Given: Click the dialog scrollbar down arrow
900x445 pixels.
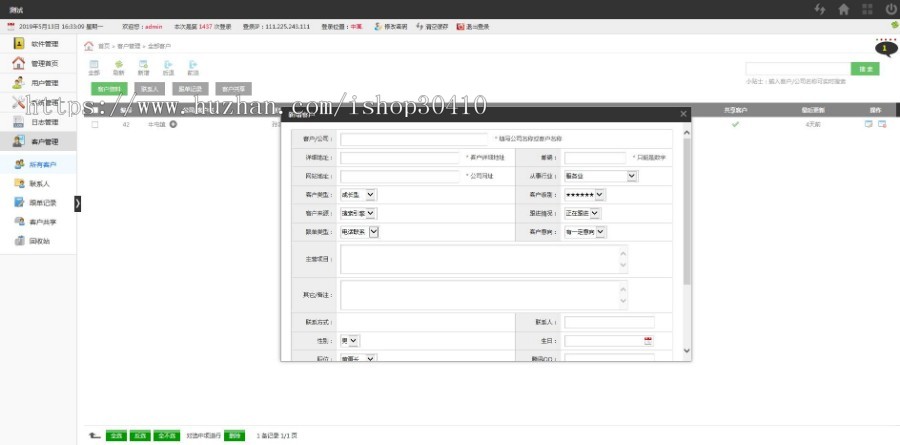Looking at the screenshot, I should point(686,350).
